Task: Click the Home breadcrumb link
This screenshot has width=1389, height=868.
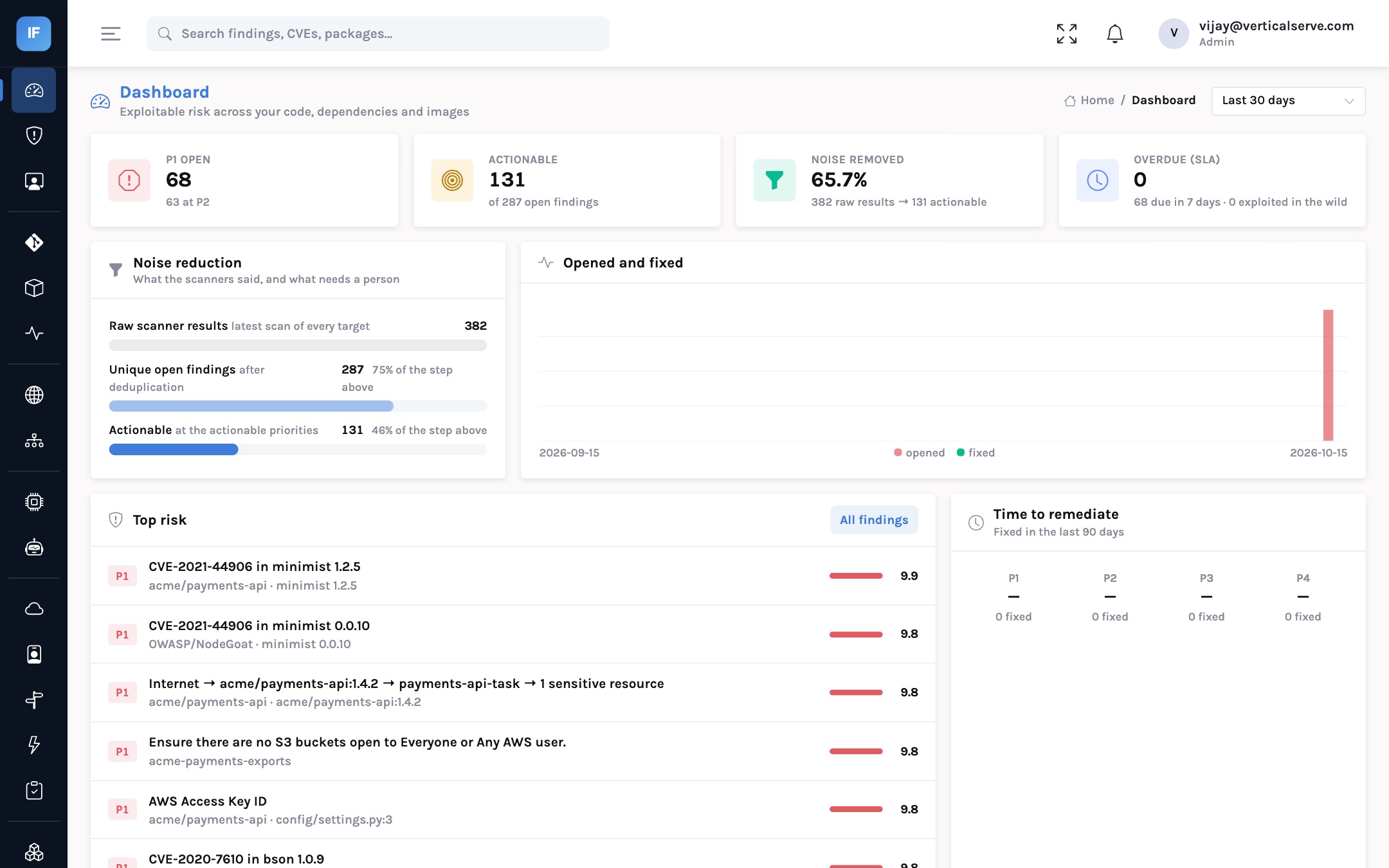Action: point(1089,100)
